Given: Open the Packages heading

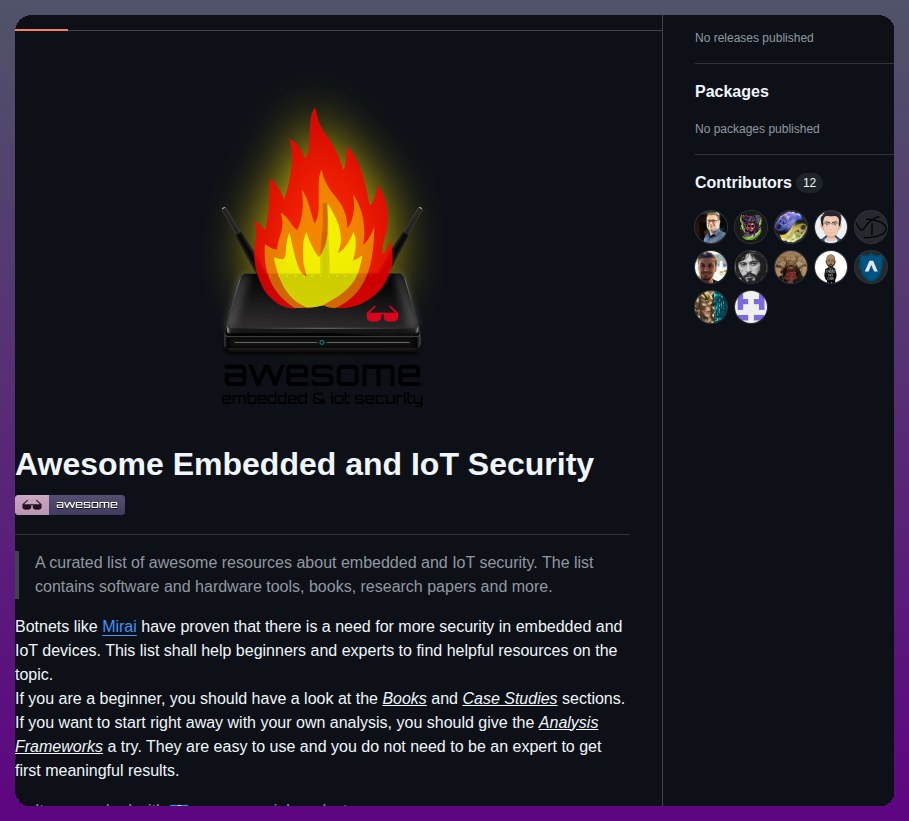Looking at the screenshot, I should point(732,91).
